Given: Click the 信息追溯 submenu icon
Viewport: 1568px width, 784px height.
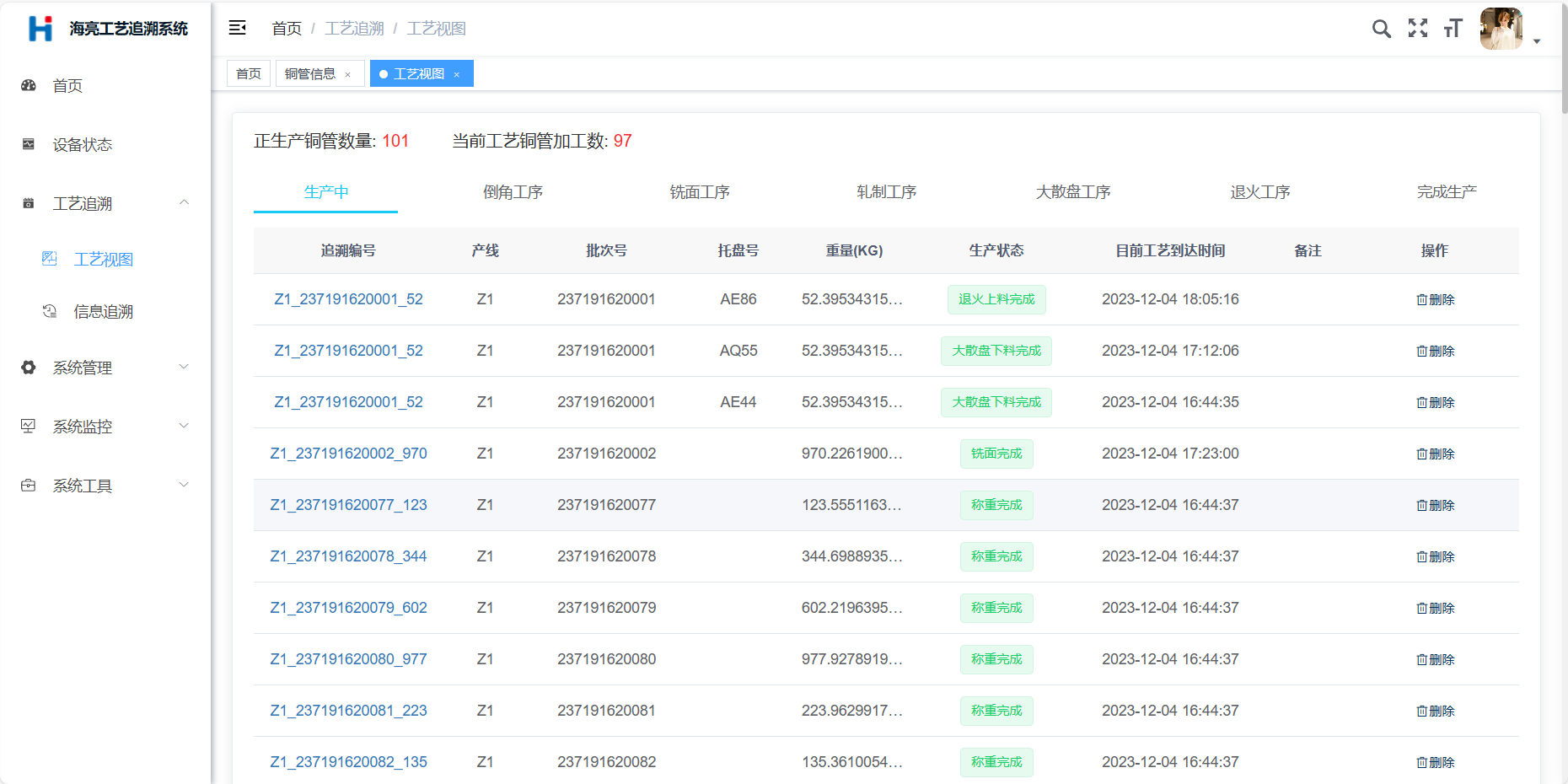Looking at the screenshot, I should [50, 311].
